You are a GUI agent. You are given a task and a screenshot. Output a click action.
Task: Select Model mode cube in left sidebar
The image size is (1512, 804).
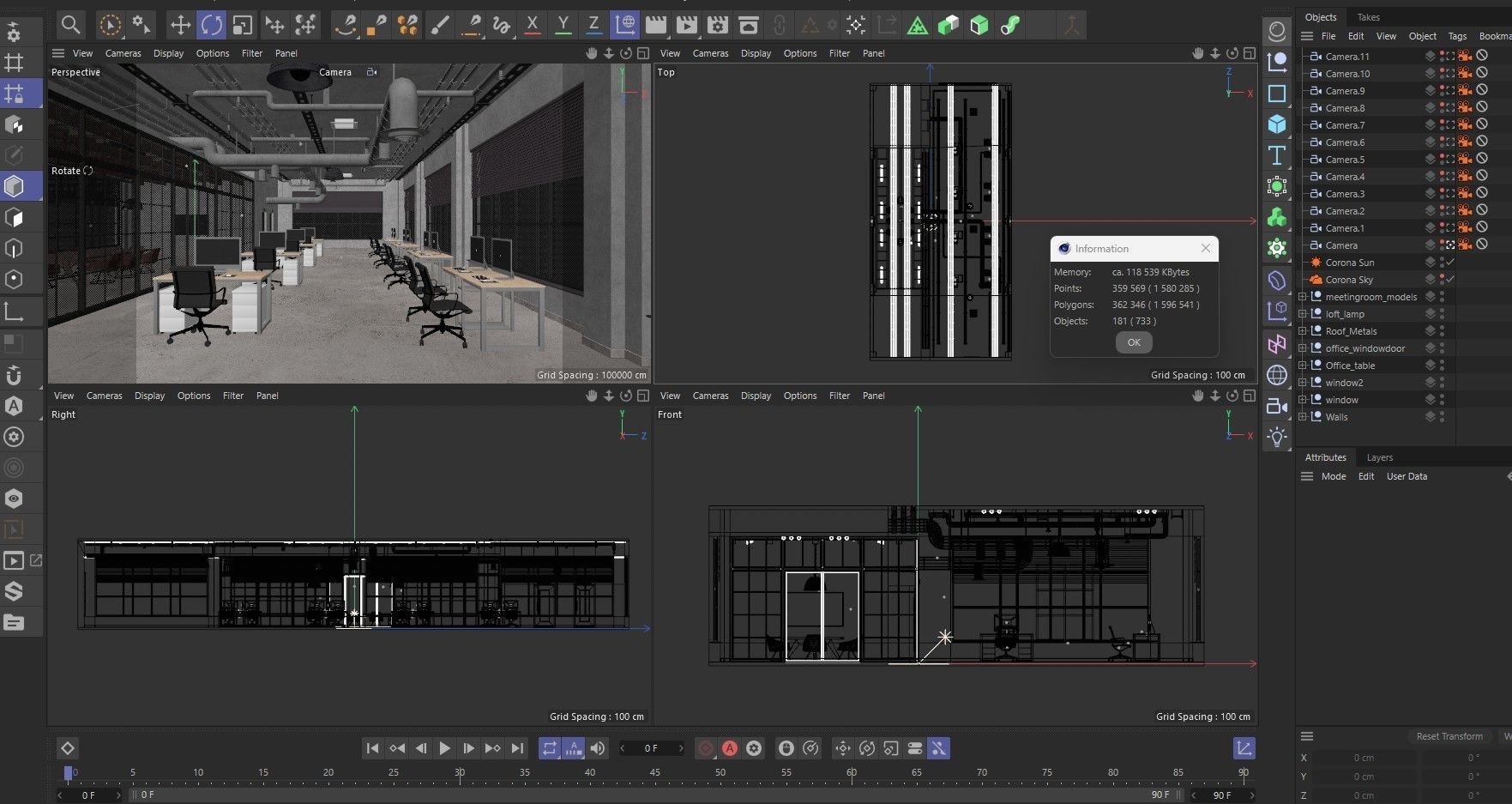click(14, 186)
